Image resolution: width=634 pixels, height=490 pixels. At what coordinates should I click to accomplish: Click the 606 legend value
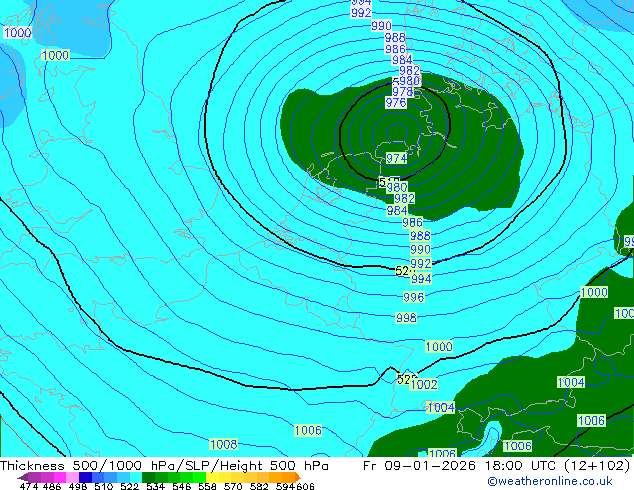305,486
